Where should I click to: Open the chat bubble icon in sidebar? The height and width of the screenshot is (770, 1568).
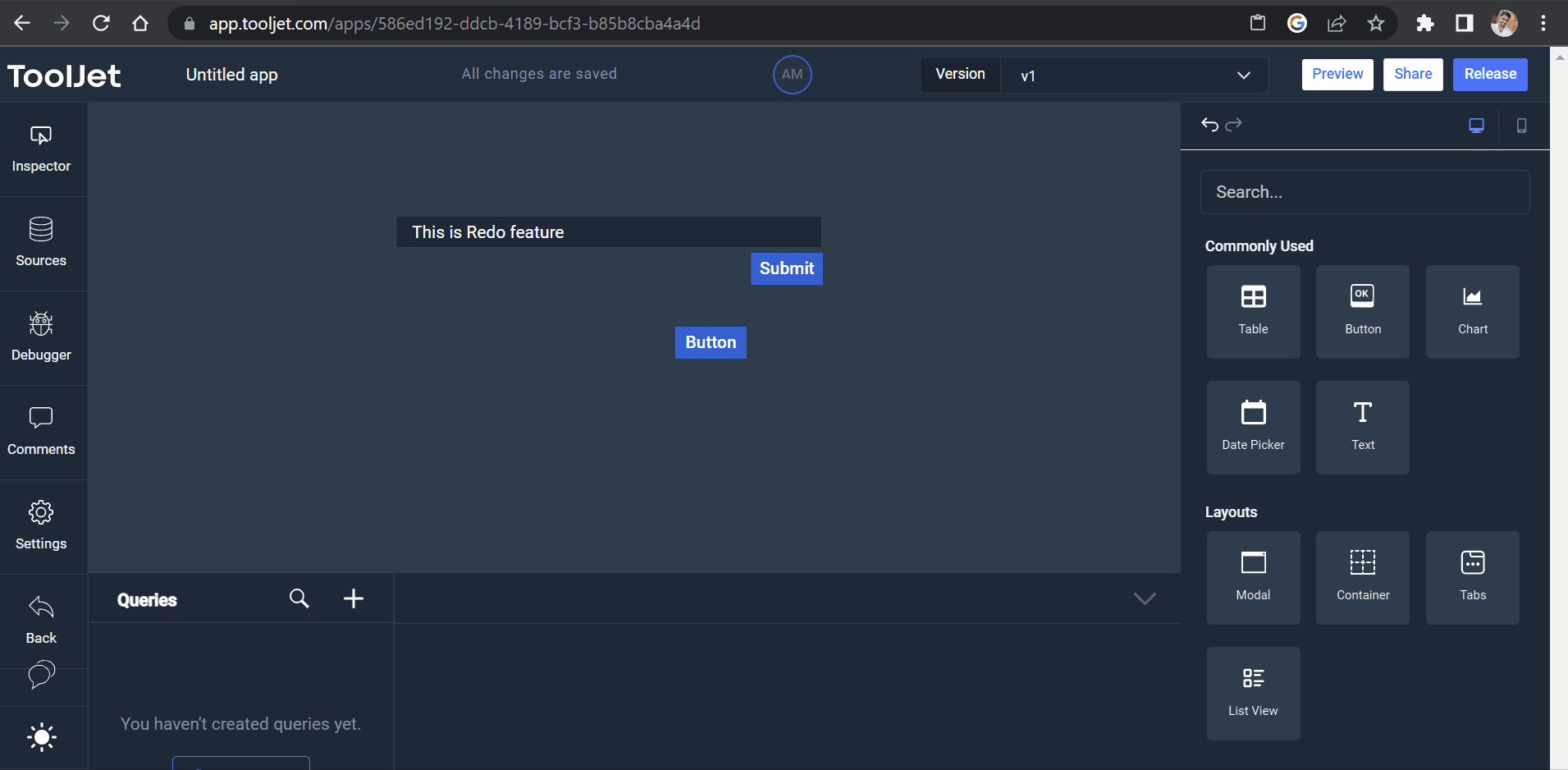click(41, 675)
